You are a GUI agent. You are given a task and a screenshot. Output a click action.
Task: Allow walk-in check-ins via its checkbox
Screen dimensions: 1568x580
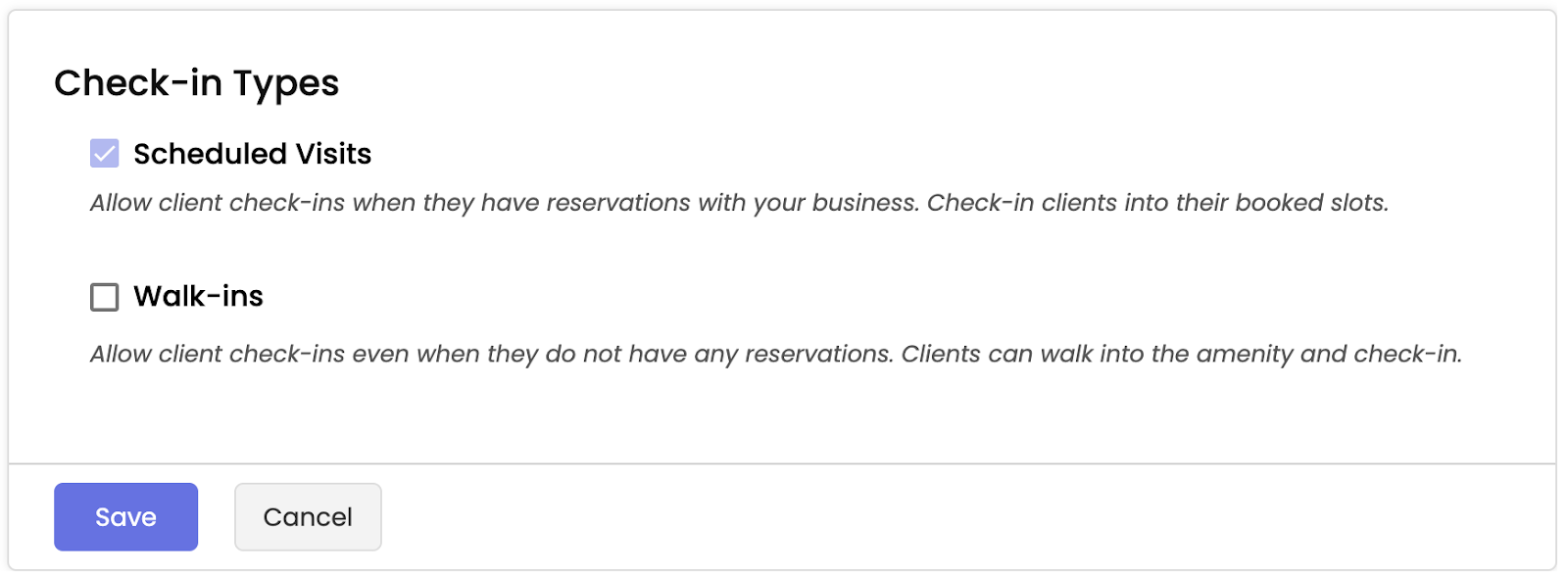[104, 297]
